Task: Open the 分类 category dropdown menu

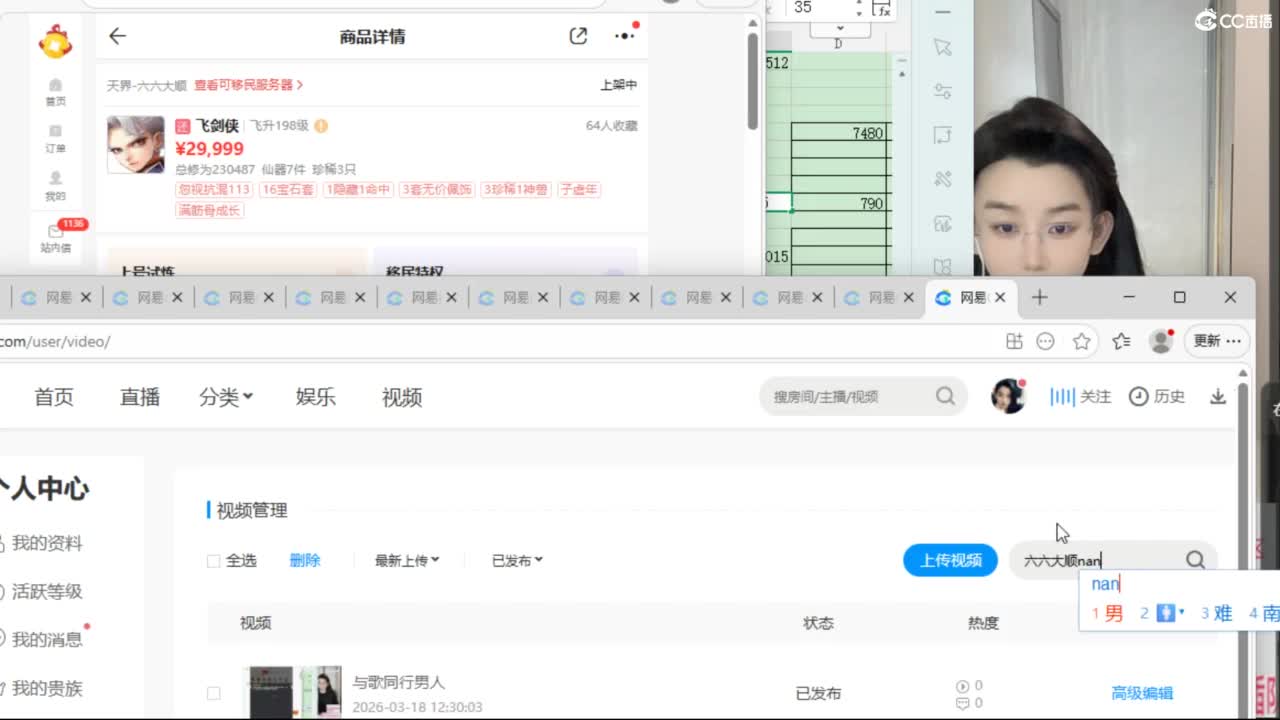Action: (x=226, y=397)
